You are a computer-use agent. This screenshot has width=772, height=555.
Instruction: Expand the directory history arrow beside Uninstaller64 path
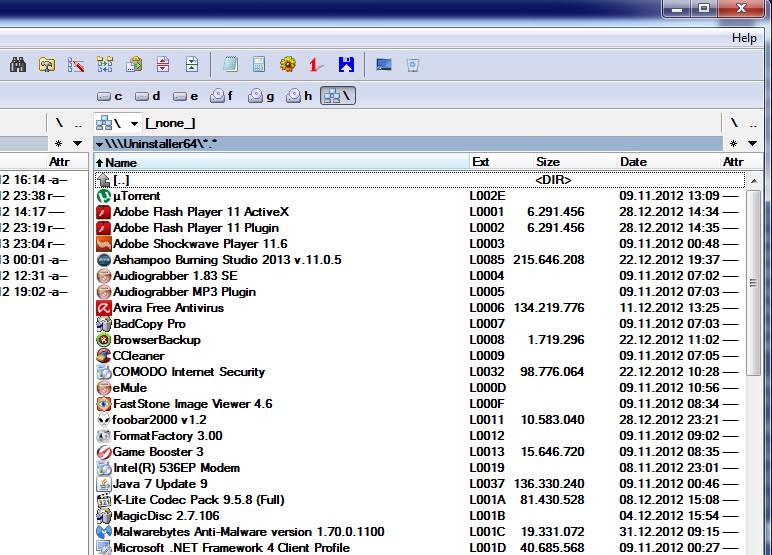coord(99,144)
